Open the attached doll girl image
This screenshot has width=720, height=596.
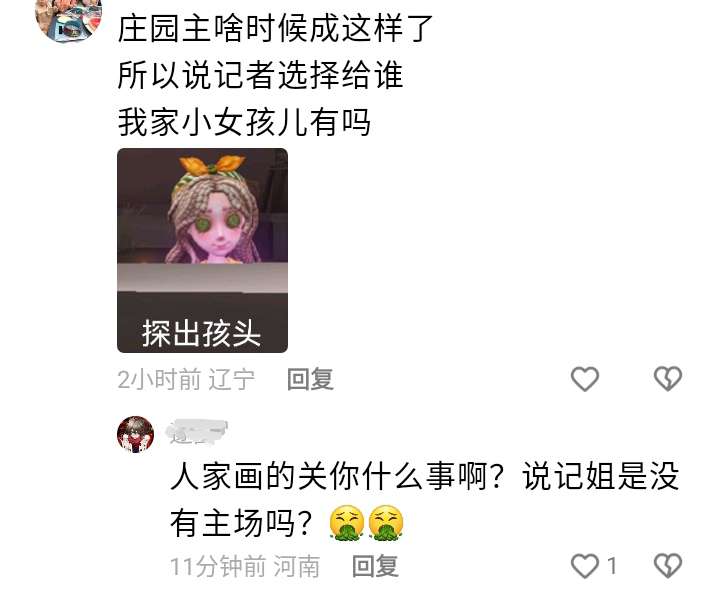[202, 250]
